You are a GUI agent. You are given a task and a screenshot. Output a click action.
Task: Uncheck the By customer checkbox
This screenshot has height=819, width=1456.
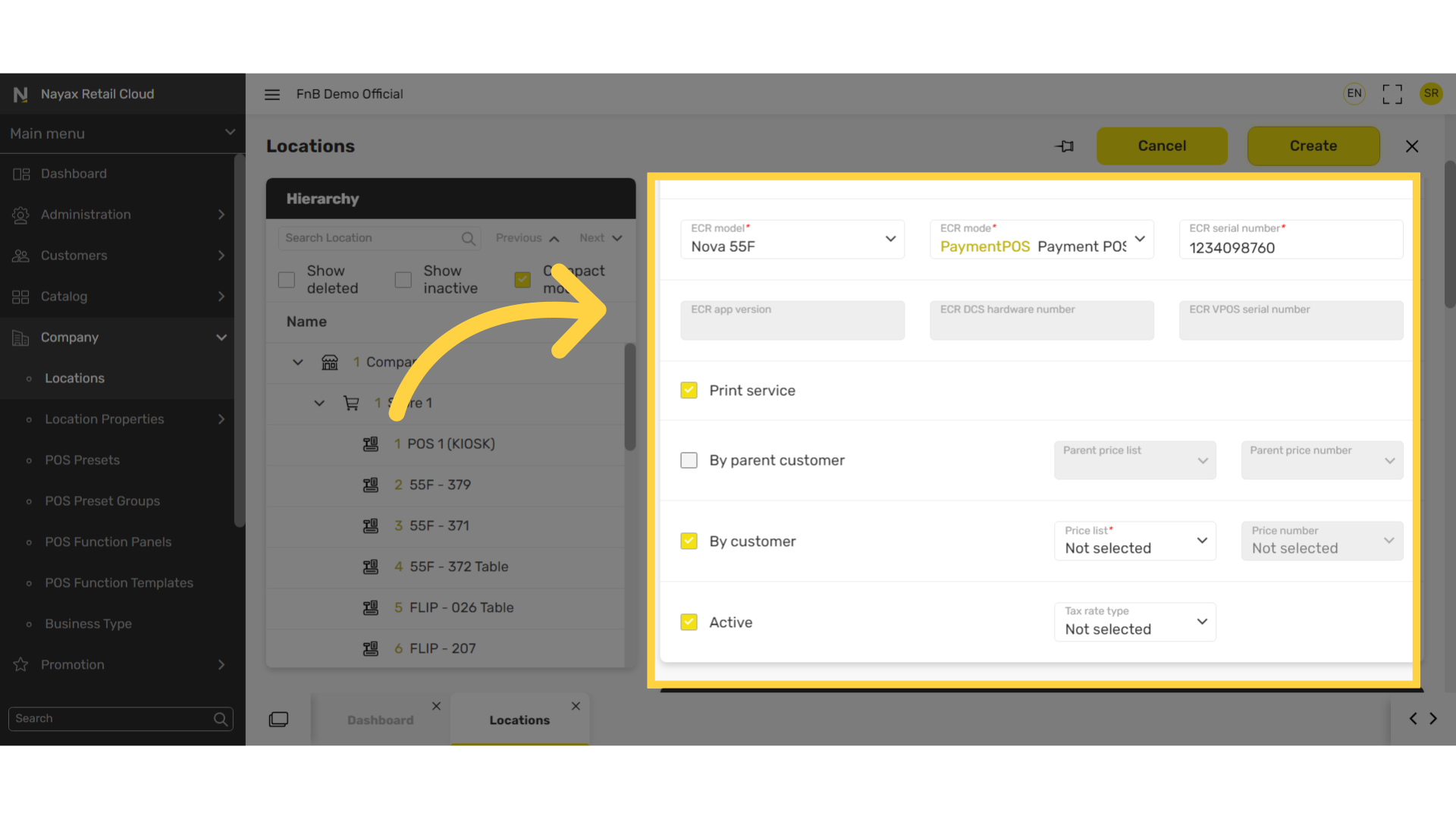click(689, 541)
